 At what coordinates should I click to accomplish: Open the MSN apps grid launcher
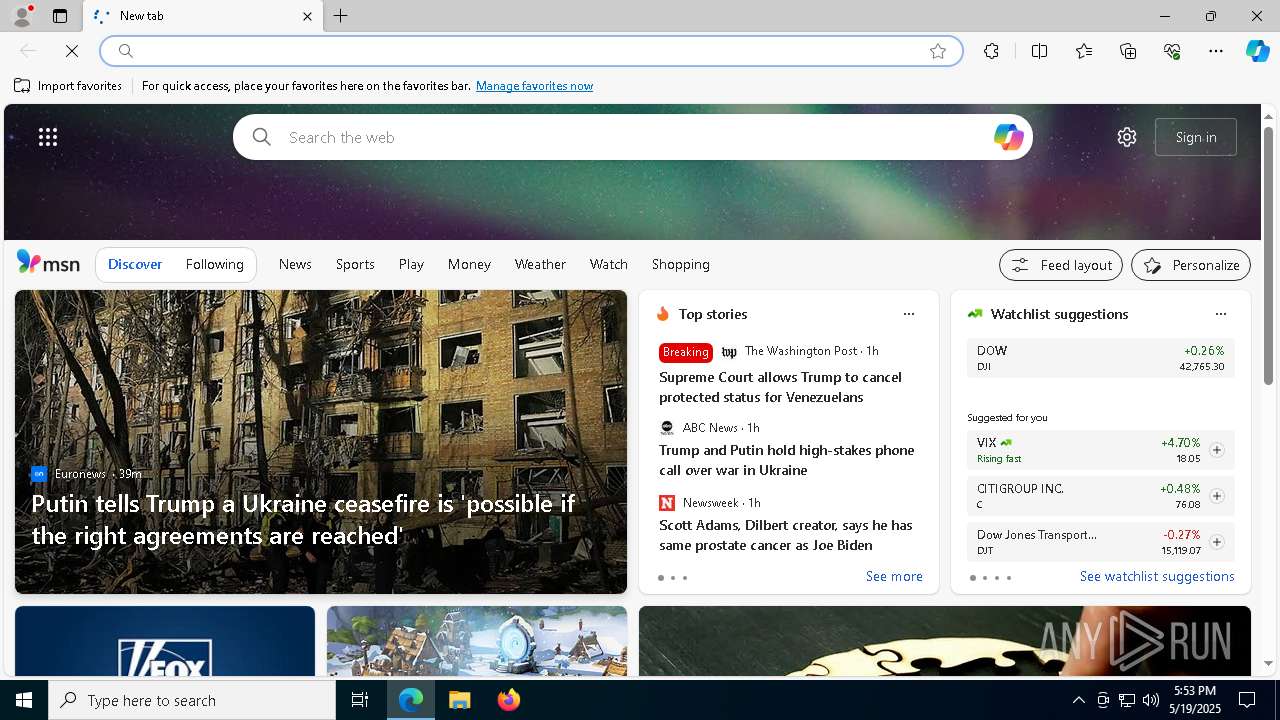[48, 137]
